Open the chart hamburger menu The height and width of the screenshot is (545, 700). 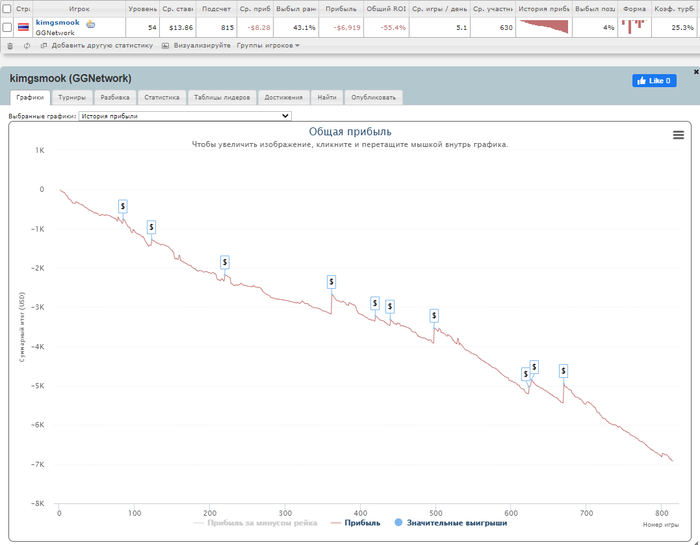point(678,135)
